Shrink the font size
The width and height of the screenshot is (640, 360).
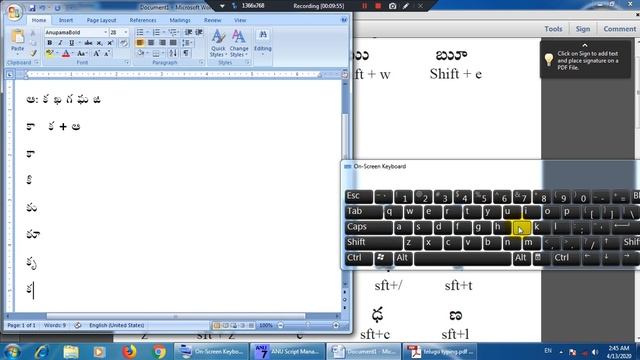[107, 53]
